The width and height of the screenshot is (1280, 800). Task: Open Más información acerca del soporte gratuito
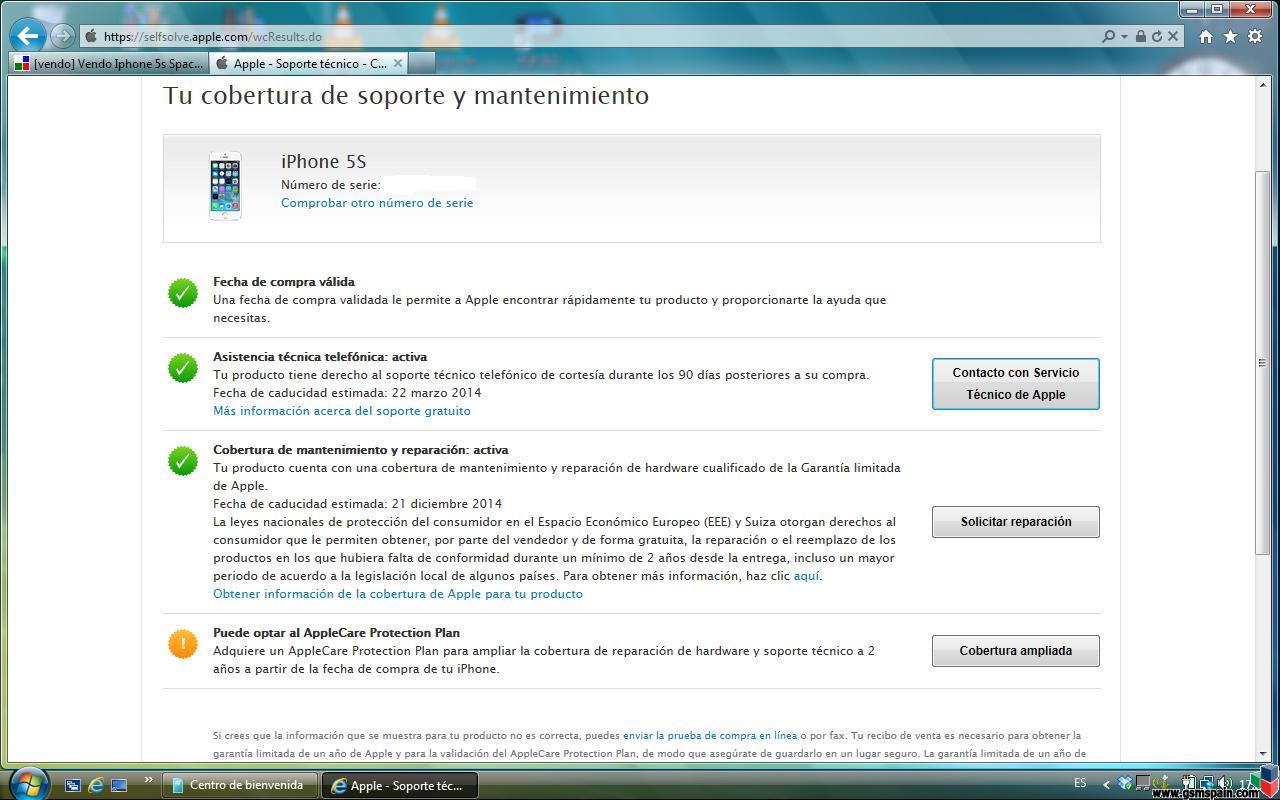click(x=342, y=411)
